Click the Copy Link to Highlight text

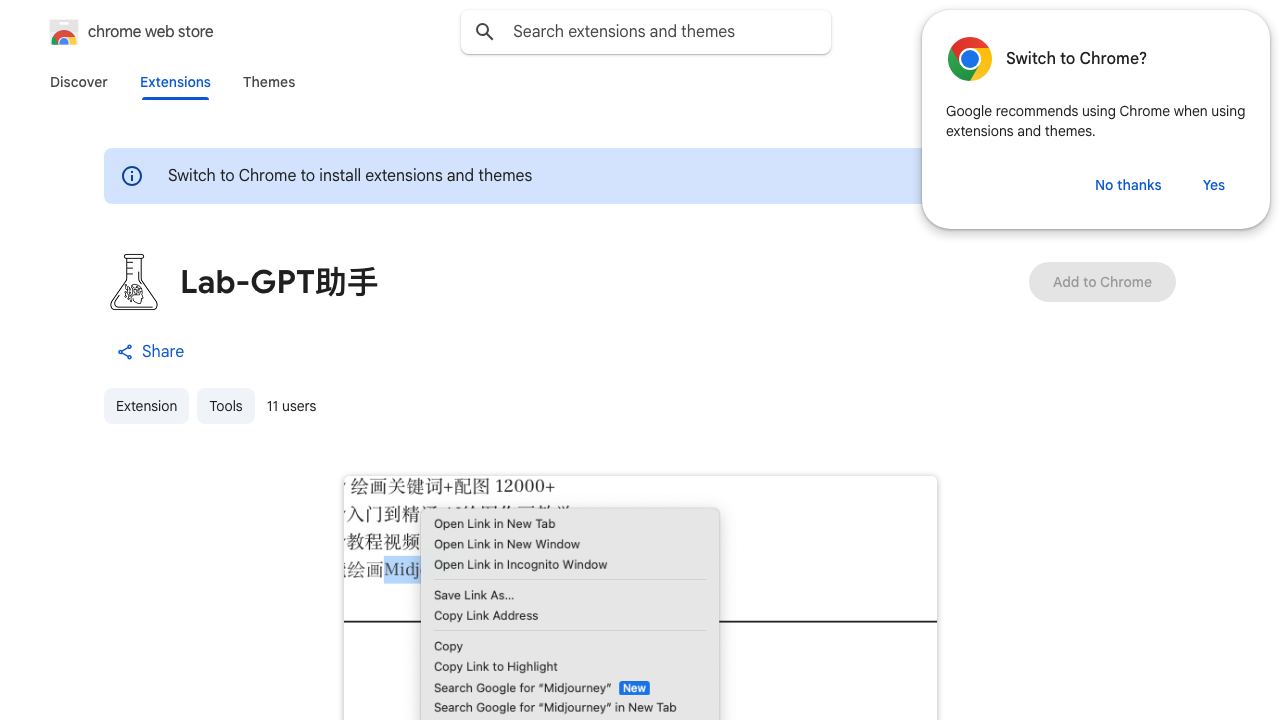click(x=496, y=667)
